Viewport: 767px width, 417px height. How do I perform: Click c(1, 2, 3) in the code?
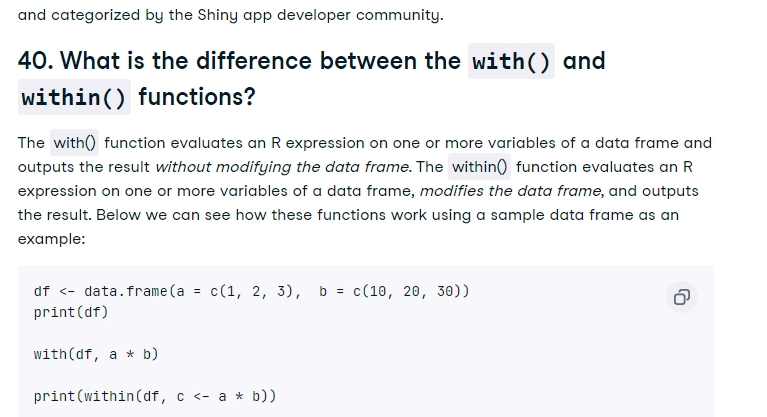pyautogui.click(x=251, y=292)
